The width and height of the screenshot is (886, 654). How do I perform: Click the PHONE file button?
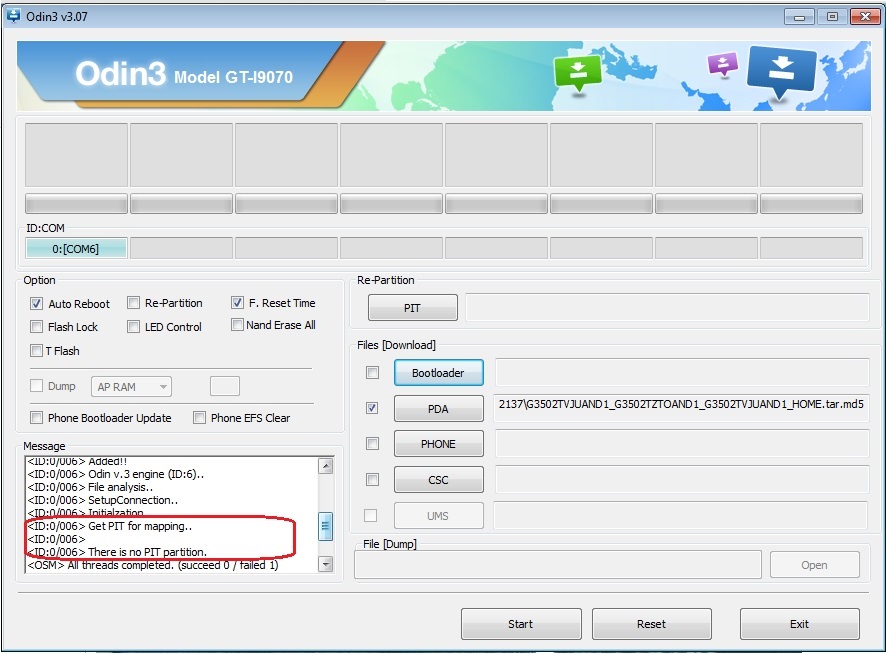coord(438,444)
